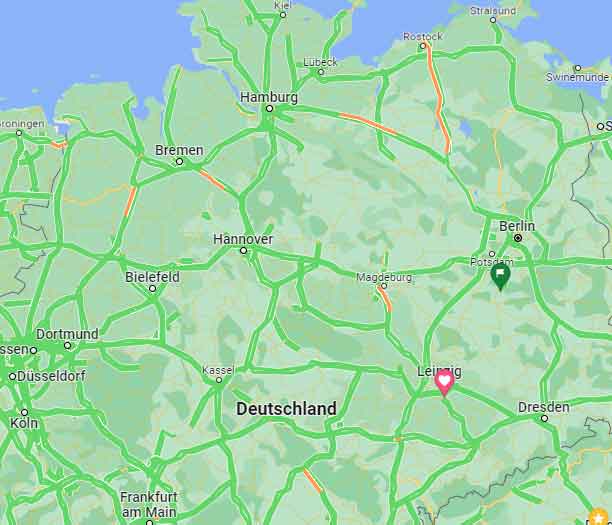The height and width of the screenshot is (525, 612).
Task: Click the Frankfurt am Main label
Action: (149, 504)
